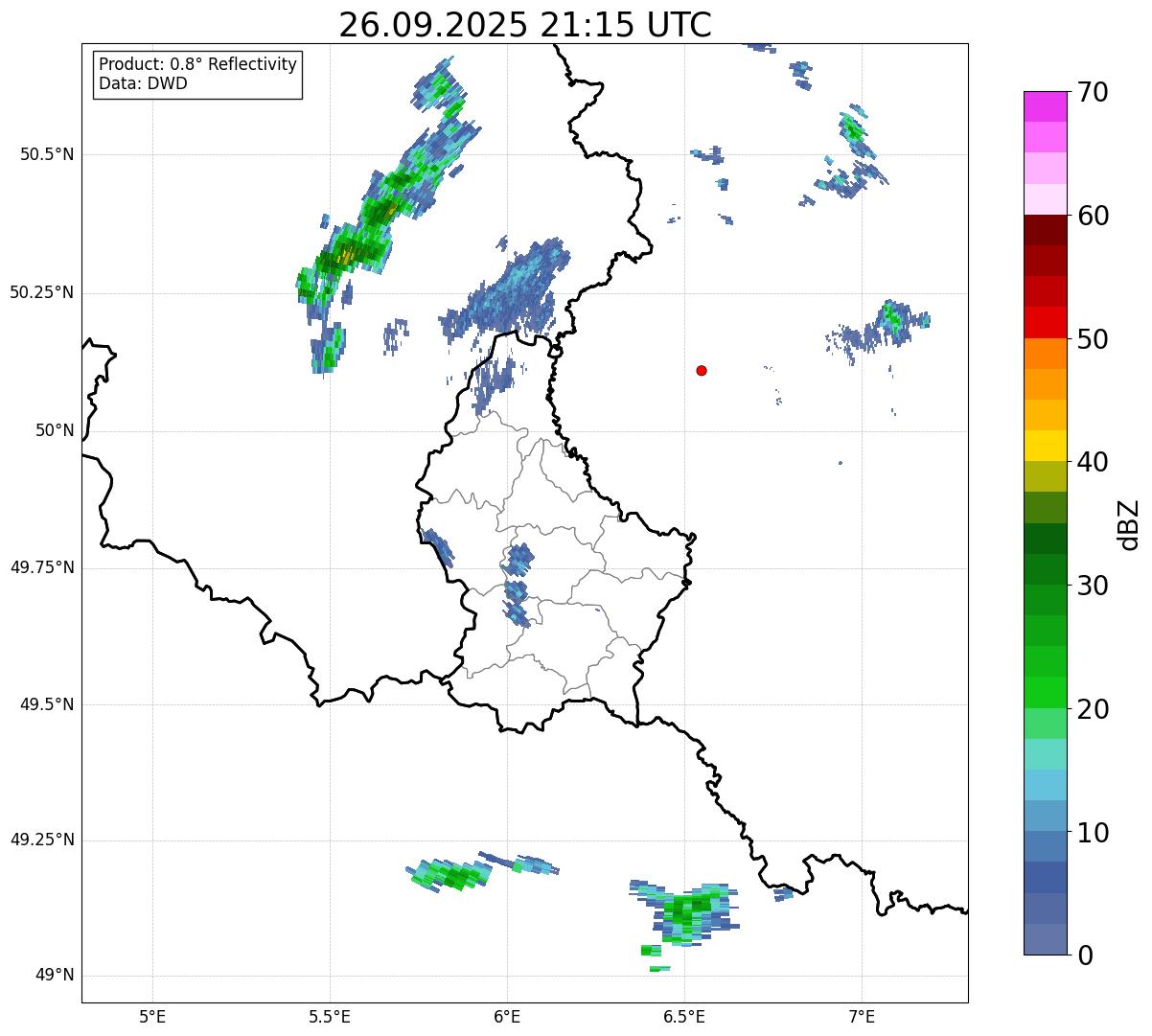Click the 0 dBZ colorbar tick label

coord(1085,955)
